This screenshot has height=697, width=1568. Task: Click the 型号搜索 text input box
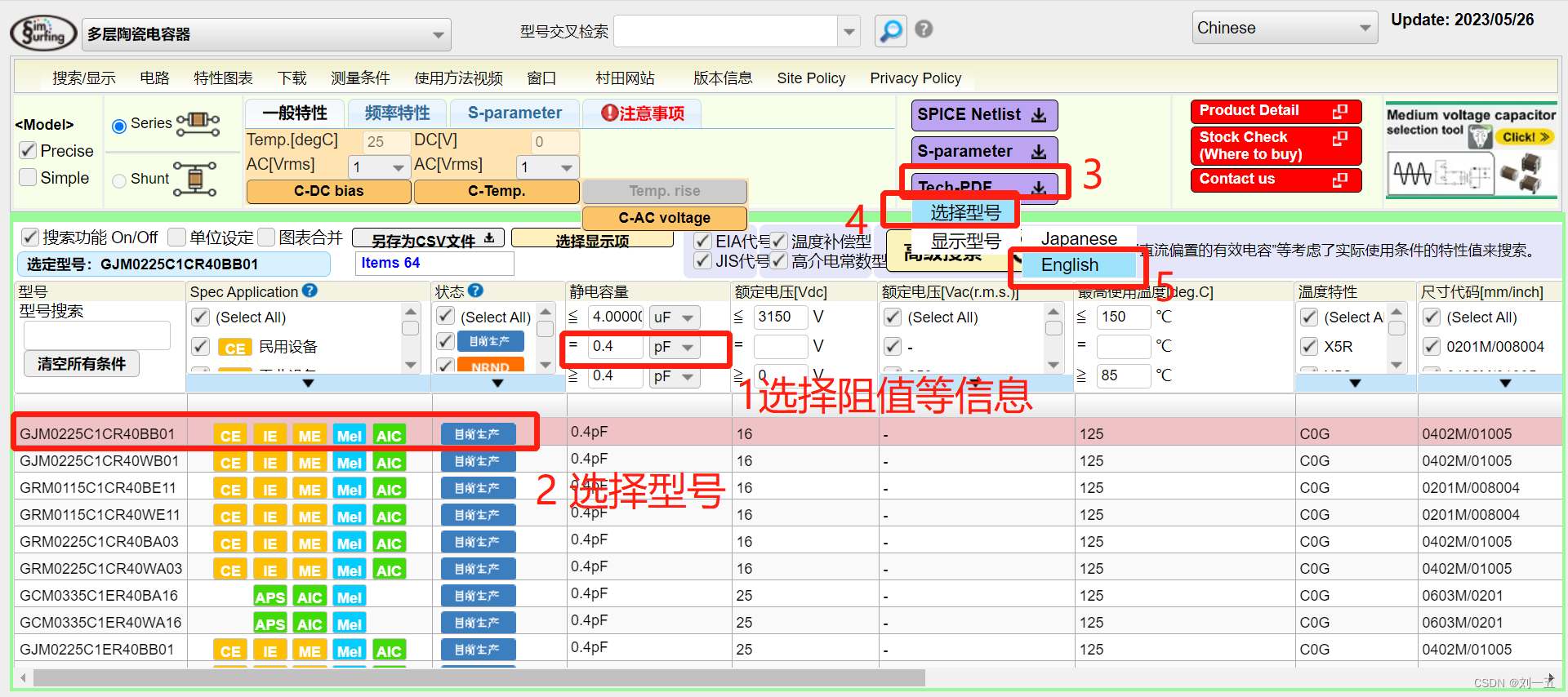[x=96, y=335]
